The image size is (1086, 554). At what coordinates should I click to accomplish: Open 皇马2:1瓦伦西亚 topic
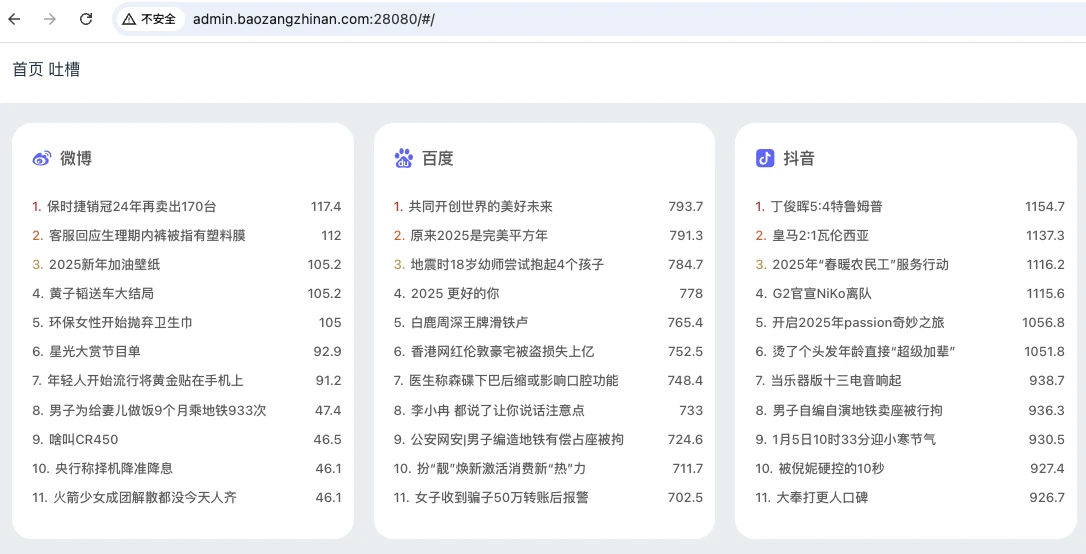(x=821, y=235)
